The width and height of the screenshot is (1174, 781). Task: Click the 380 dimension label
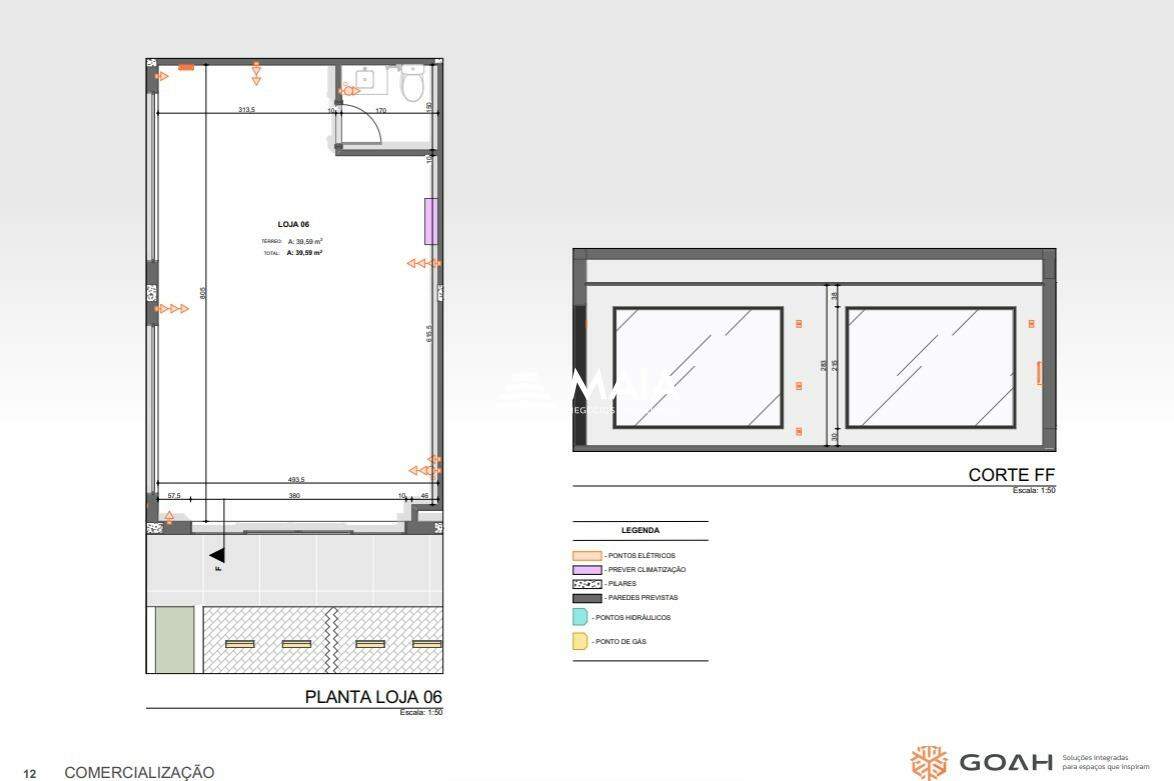294,496
